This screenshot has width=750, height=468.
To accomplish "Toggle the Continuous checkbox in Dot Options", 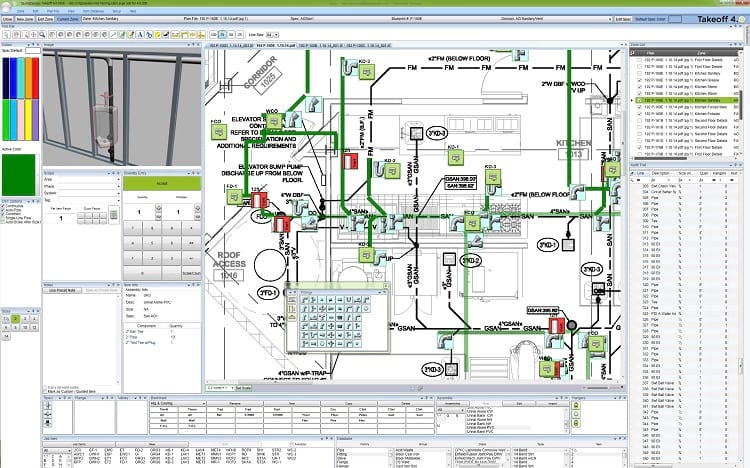I will pos(3,206).
